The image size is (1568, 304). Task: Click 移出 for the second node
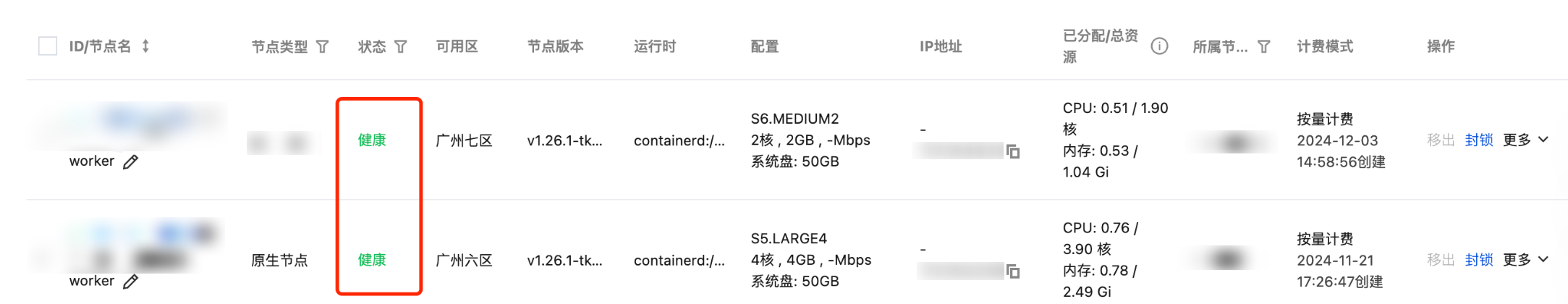(1440, 260)
